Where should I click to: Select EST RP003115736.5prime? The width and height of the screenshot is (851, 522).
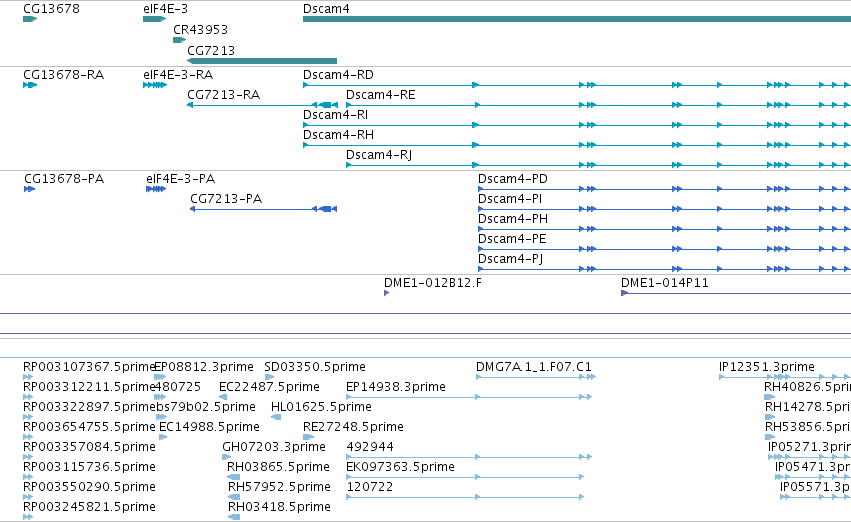click(89, 468)
